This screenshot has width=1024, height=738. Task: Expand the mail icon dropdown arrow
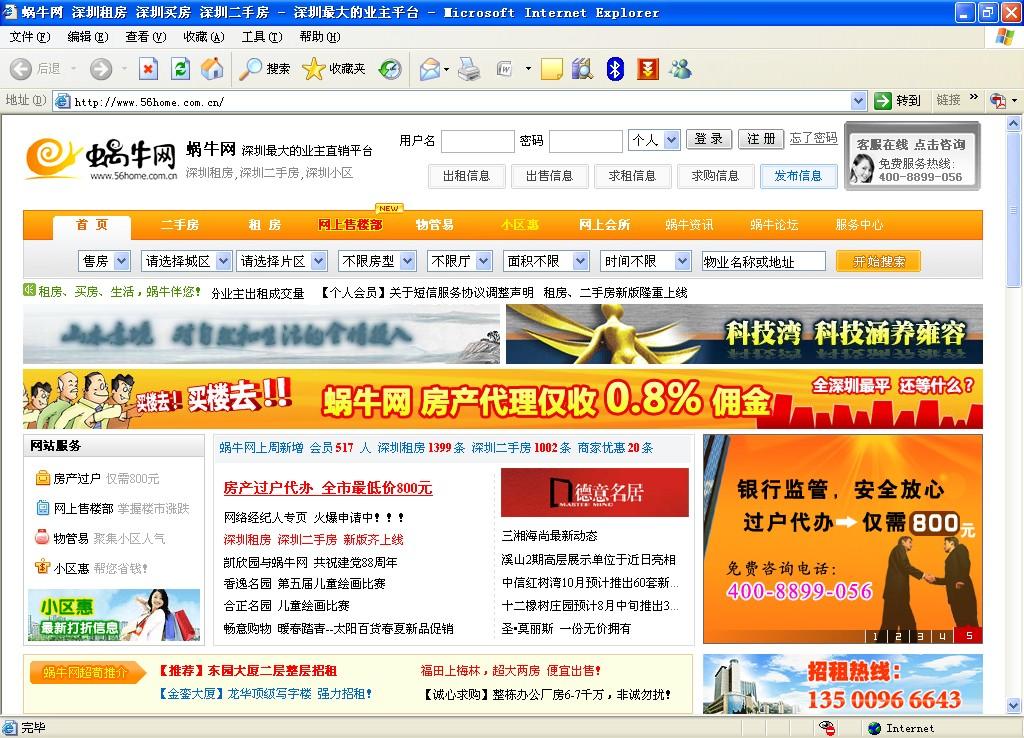tap(447, 69)
